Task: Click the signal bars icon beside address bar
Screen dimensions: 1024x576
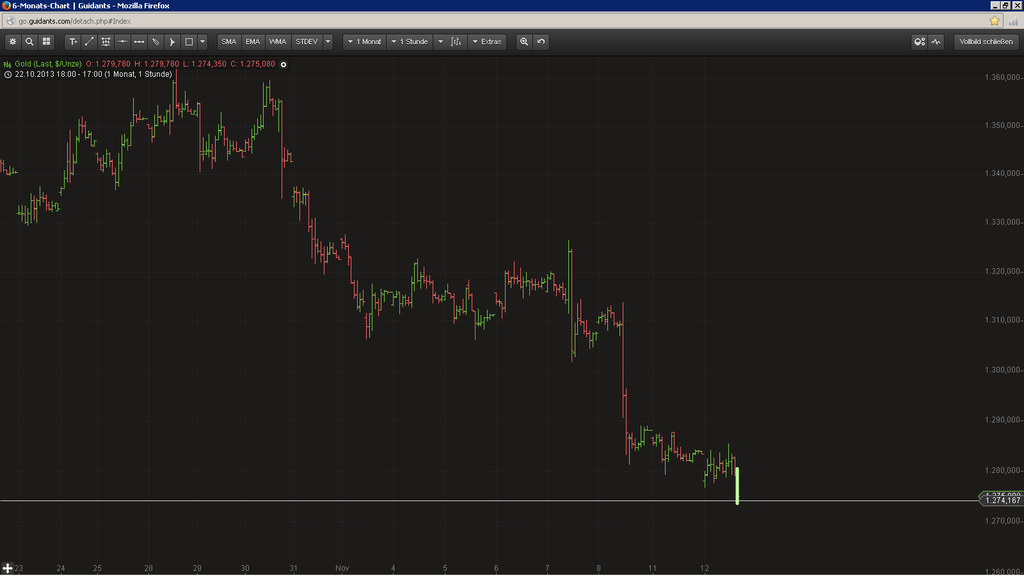Action: pyautogui.click(x=1014, y=22)
